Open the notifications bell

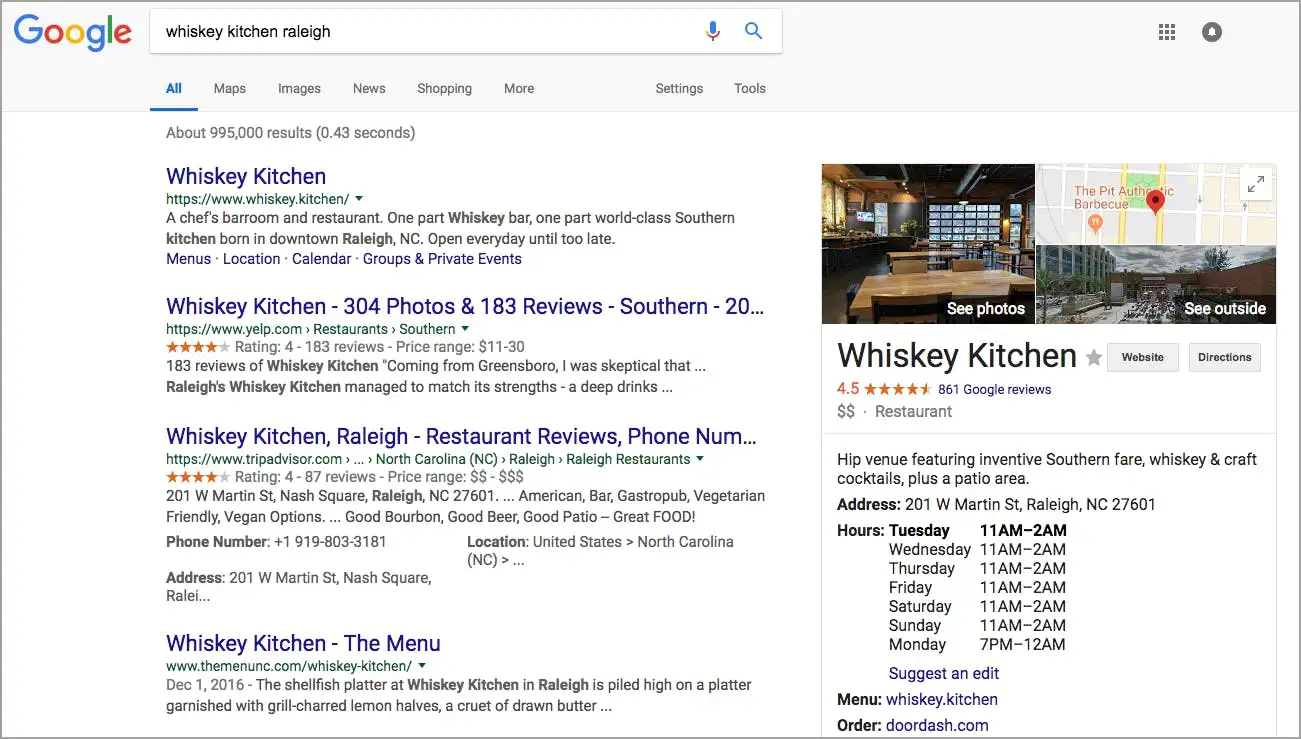1211,31
